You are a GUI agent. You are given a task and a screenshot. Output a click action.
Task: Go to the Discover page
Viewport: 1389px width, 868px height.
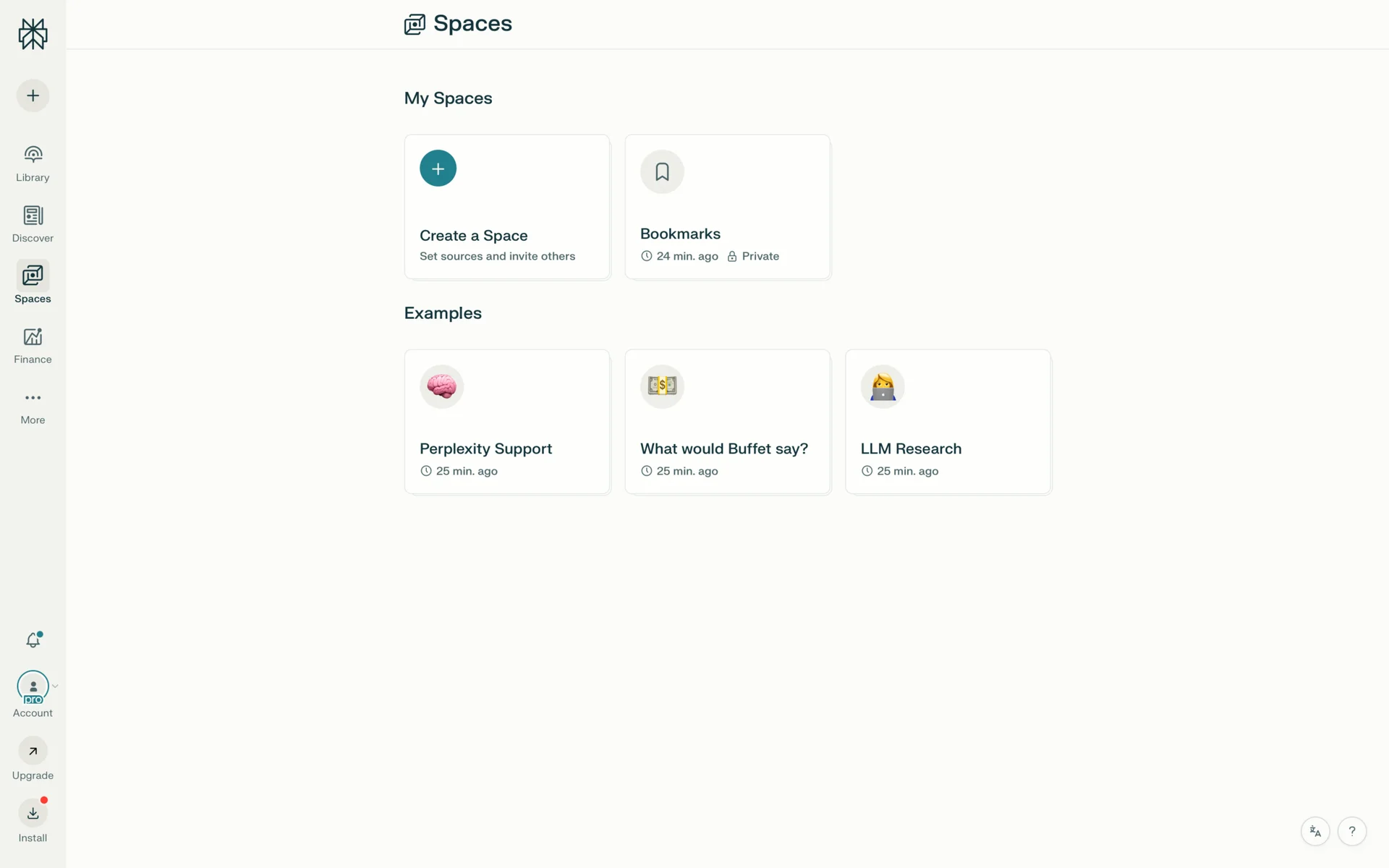33,224
